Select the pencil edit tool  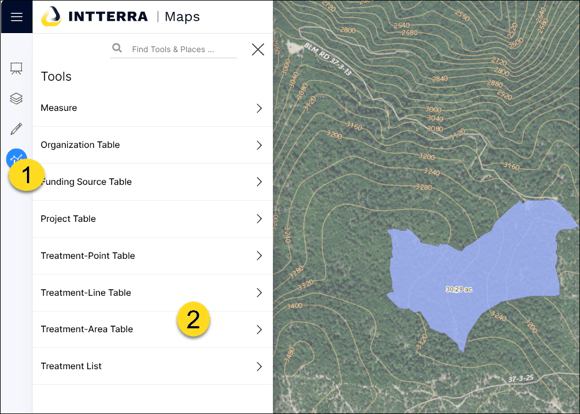[x=16, y=128]
